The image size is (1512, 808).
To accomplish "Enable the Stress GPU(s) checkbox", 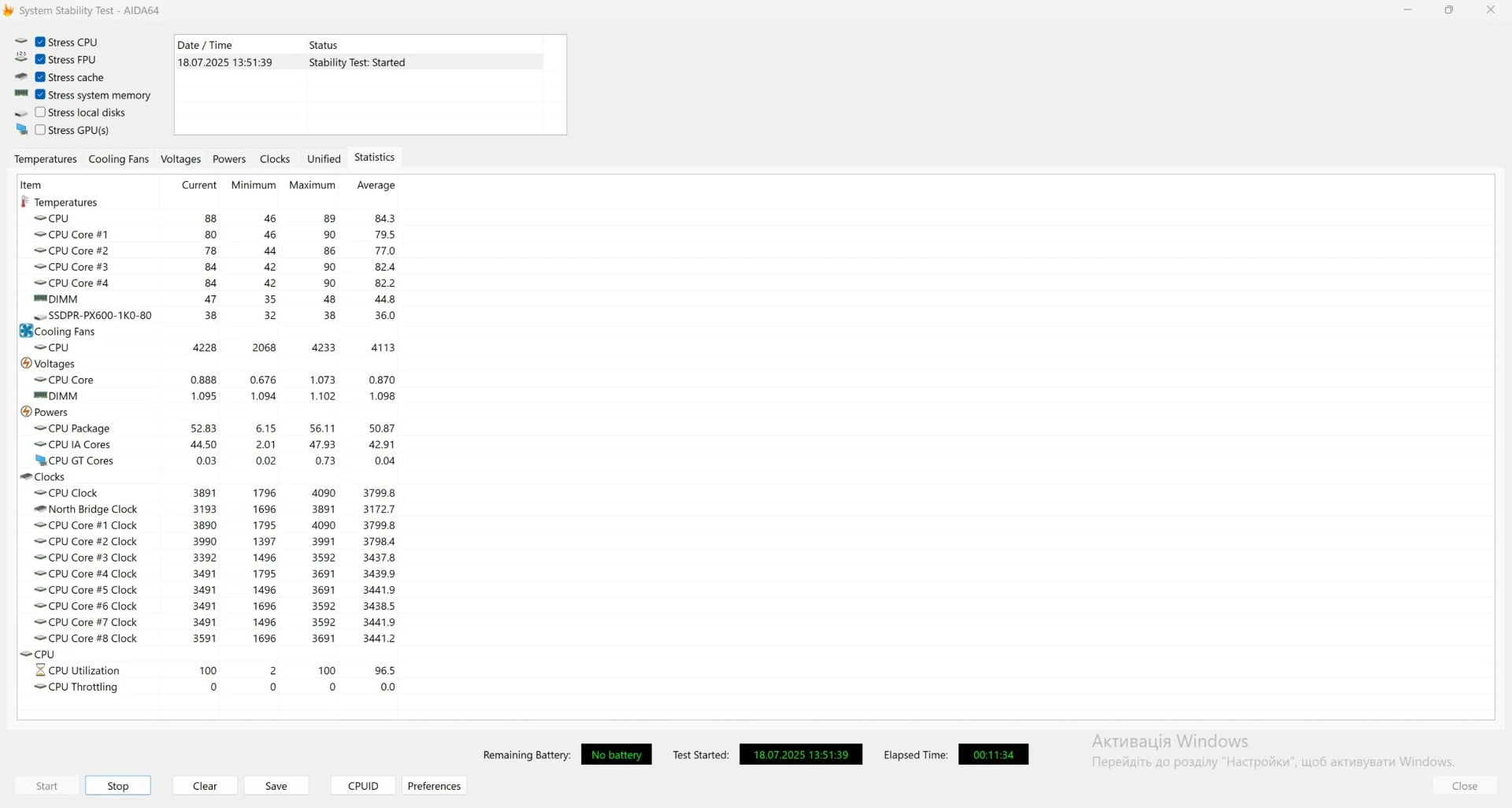I will (x=40, y=130).
